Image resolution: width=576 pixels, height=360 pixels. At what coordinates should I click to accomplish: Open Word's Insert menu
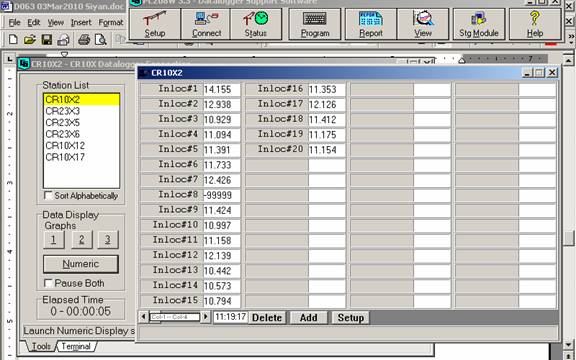pos(81,23)
